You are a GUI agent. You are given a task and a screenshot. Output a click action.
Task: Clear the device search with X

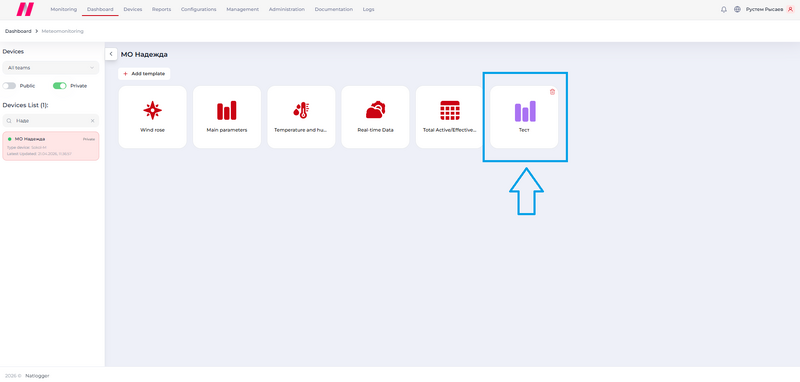click(x=92, y=121)
